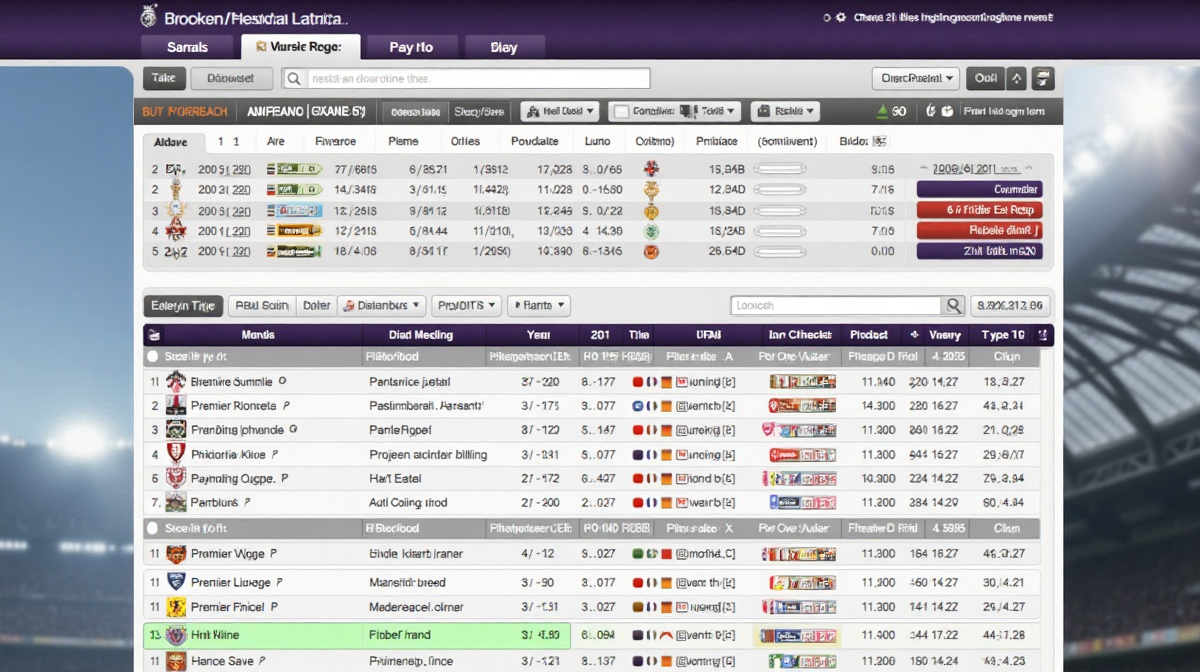Viewport: 1200px width, 672px height.
Task: Open the PryOITS dropdown menu
Action: (x=466, y=306)
